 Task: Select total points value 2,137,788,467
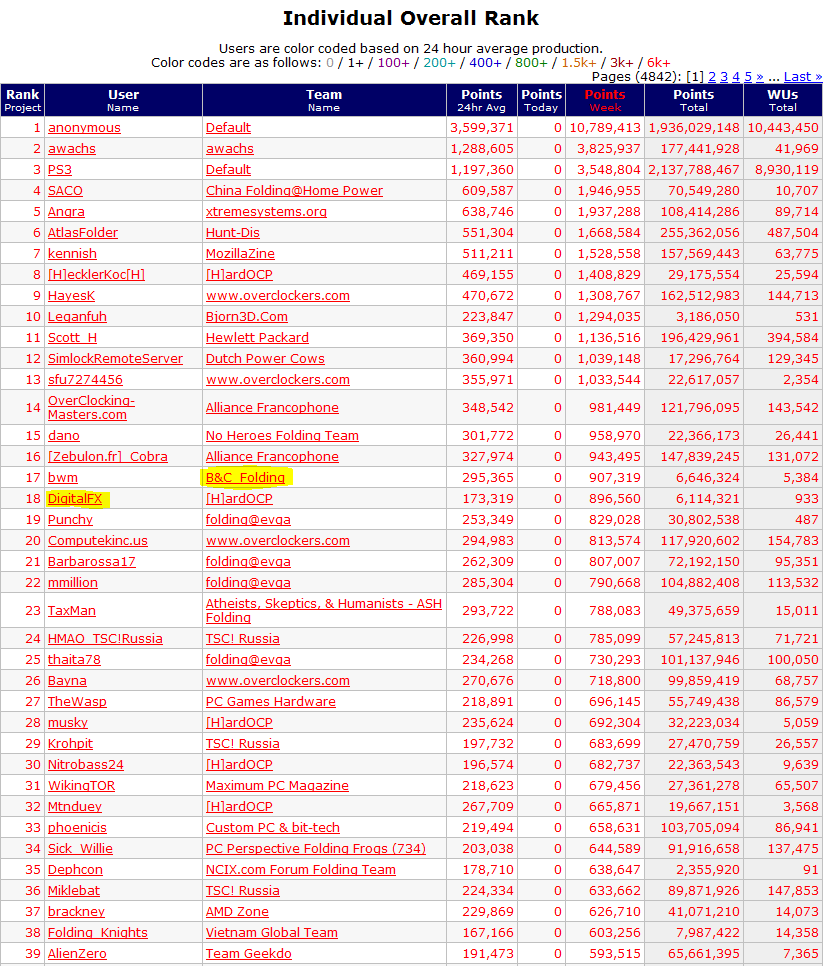[x=694, y=169]
